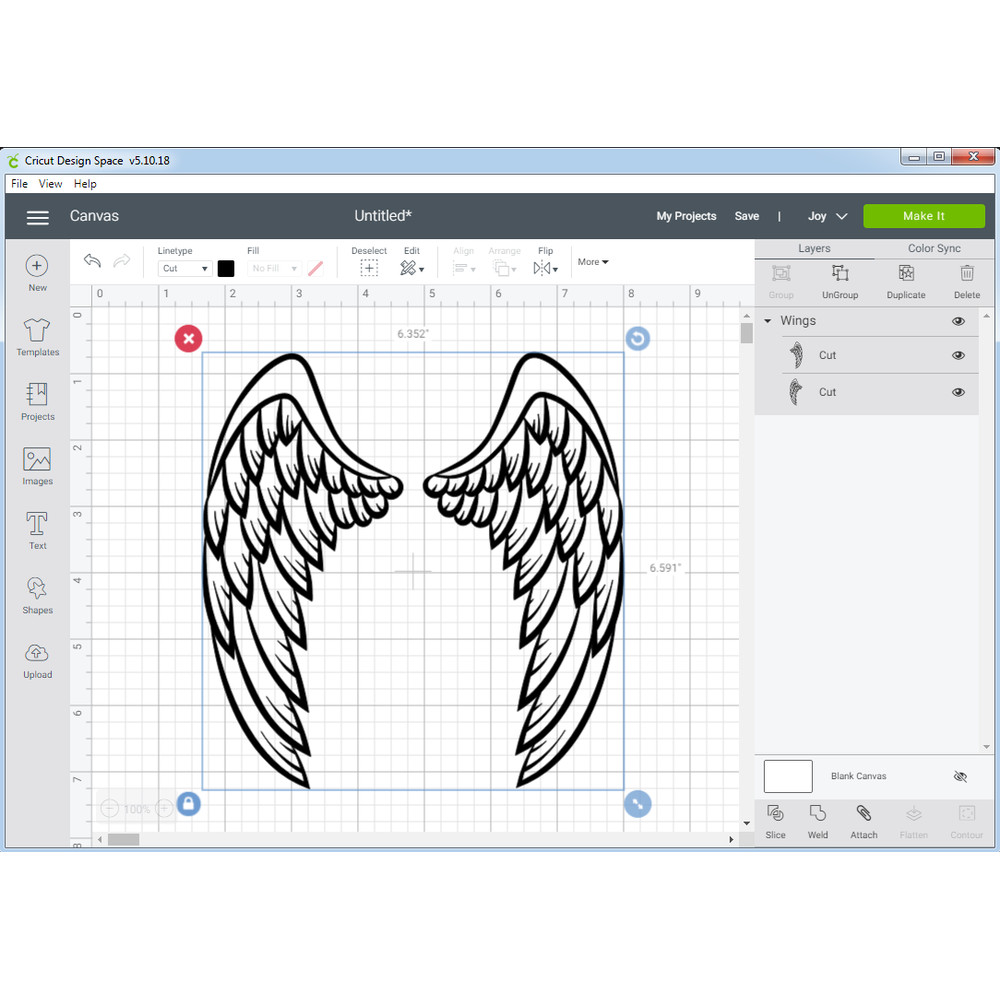The width and height of the screenshot is (1000, 1000).
Task: Click the Upload icon in sidebar
Action: (x=37, y=660)
